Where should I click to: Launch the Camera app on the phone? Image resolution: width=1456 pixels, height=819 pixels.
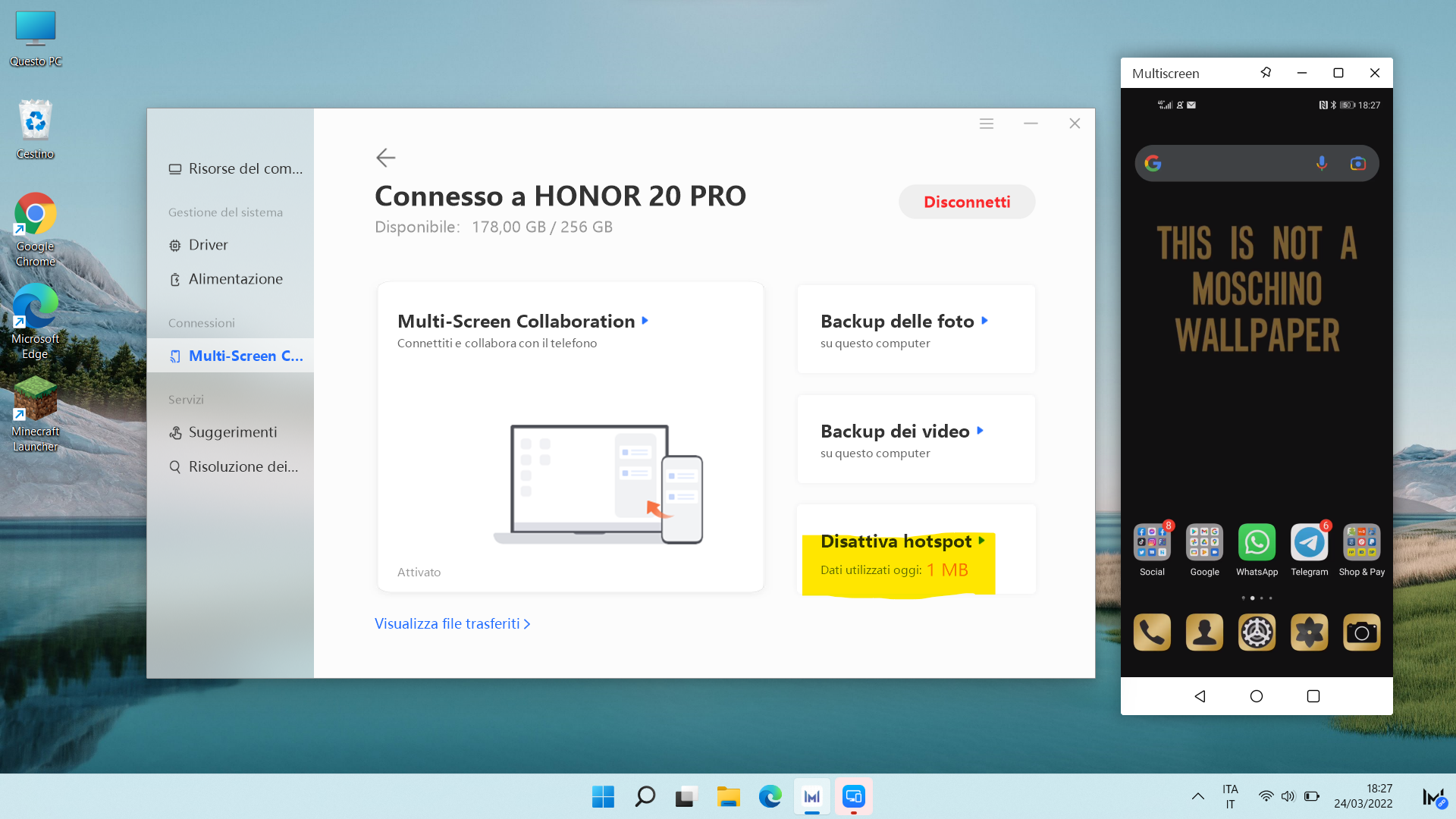1361,632
